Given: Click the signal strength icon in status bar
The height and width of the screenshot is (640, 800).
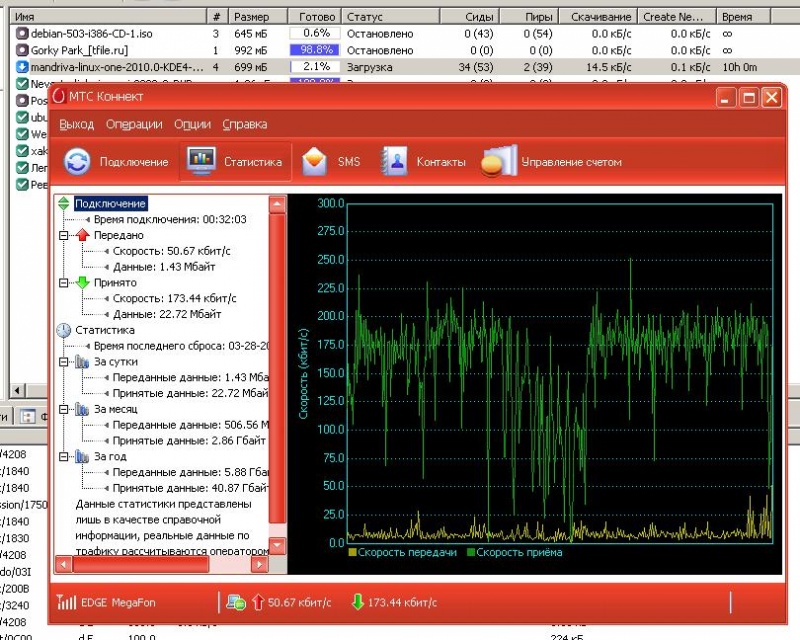Looking at the screenshot, I should (67, 602).
